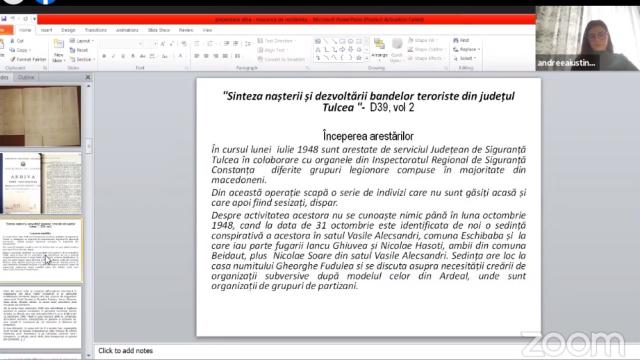640x360 pixels.
Task: Click the New Slide icon
Action: pyautogui.click(x=58, y=51)
